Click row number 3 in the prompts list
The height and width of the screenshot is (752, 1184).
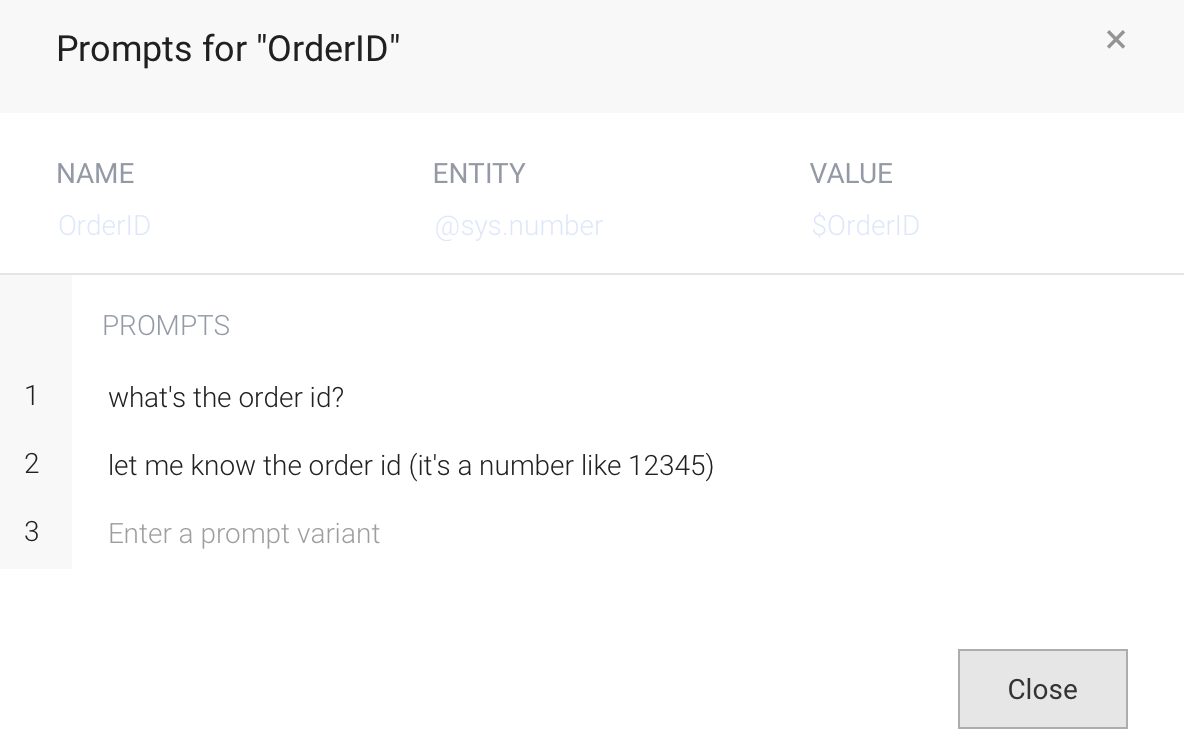click(x=31, y=532)
